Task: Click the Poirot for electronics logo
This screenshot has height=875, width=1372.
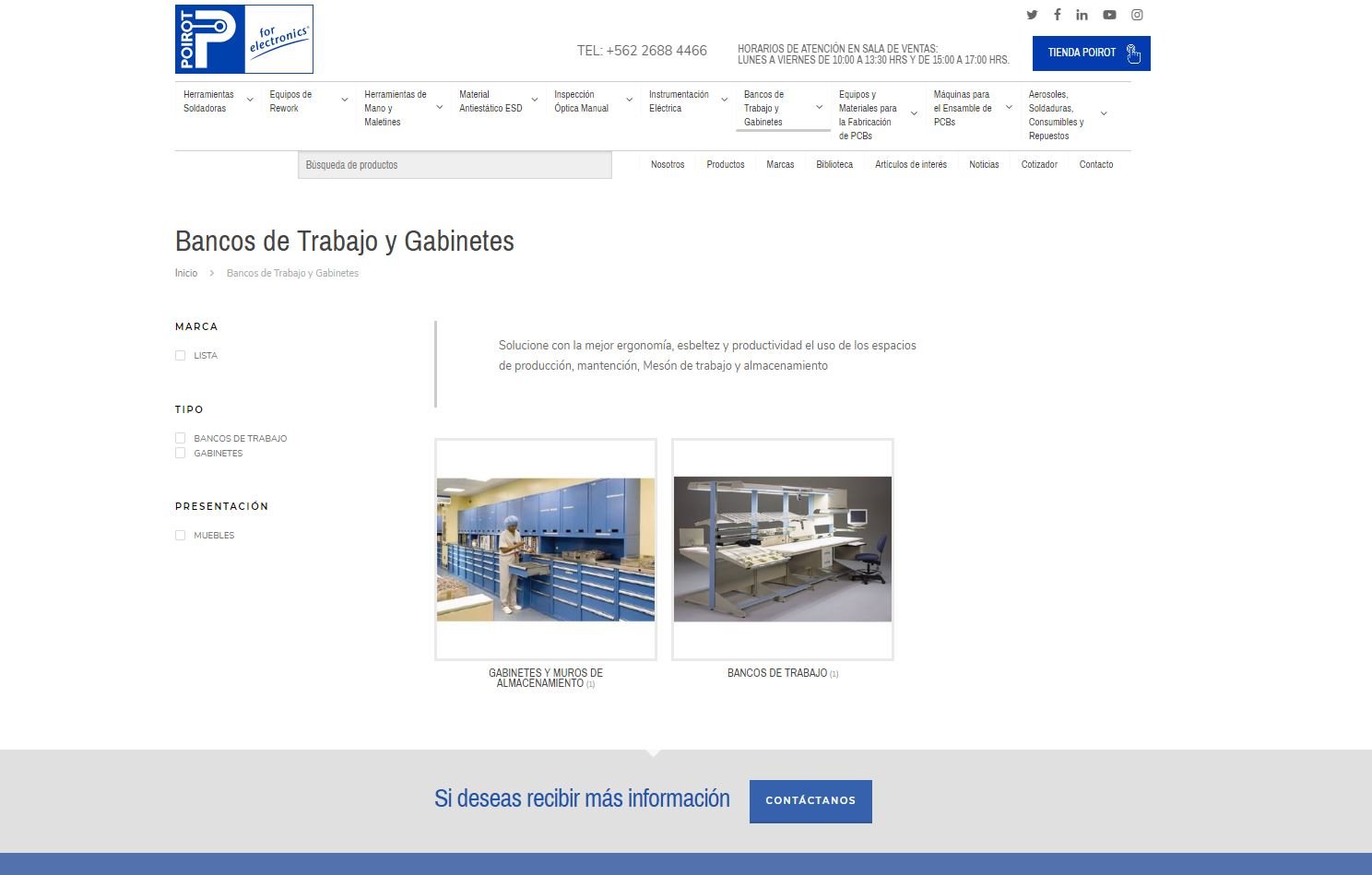Action: (244, 39)
